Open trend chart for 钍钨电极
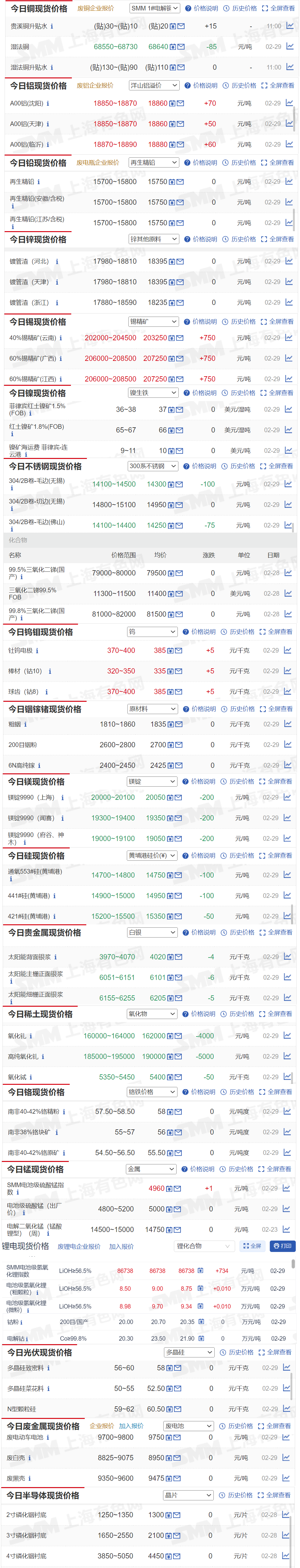This screenshot has height=1568, width=300. click(288, 650)
